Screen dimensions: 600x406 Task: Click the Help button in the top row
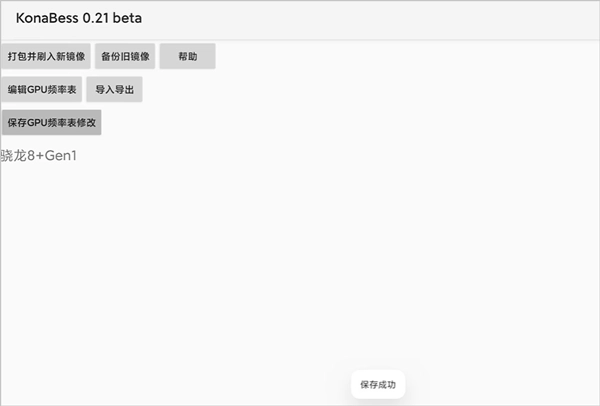point(187,57)
